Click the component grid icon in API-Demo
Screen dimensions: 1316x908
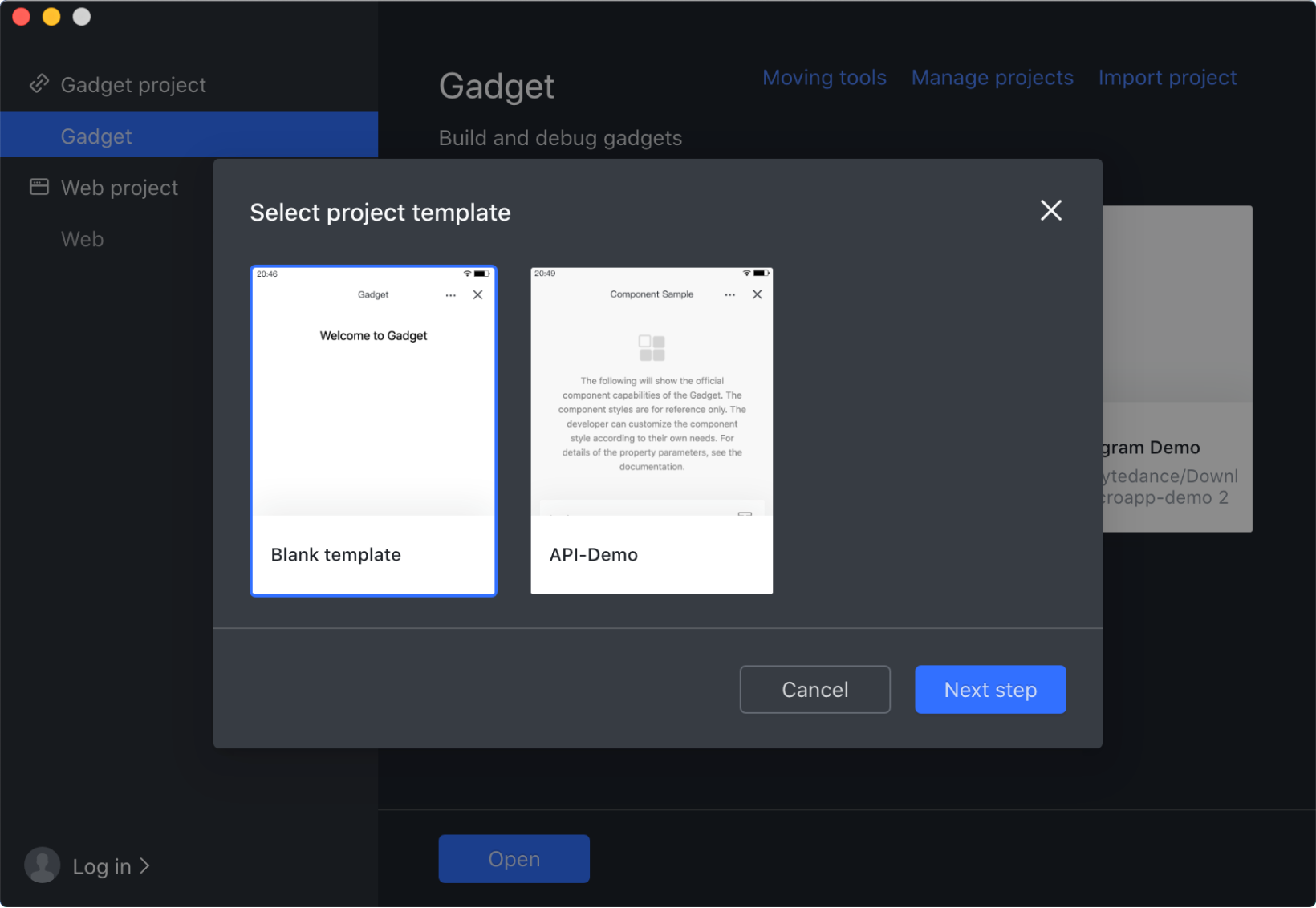(x=652, y=348)
